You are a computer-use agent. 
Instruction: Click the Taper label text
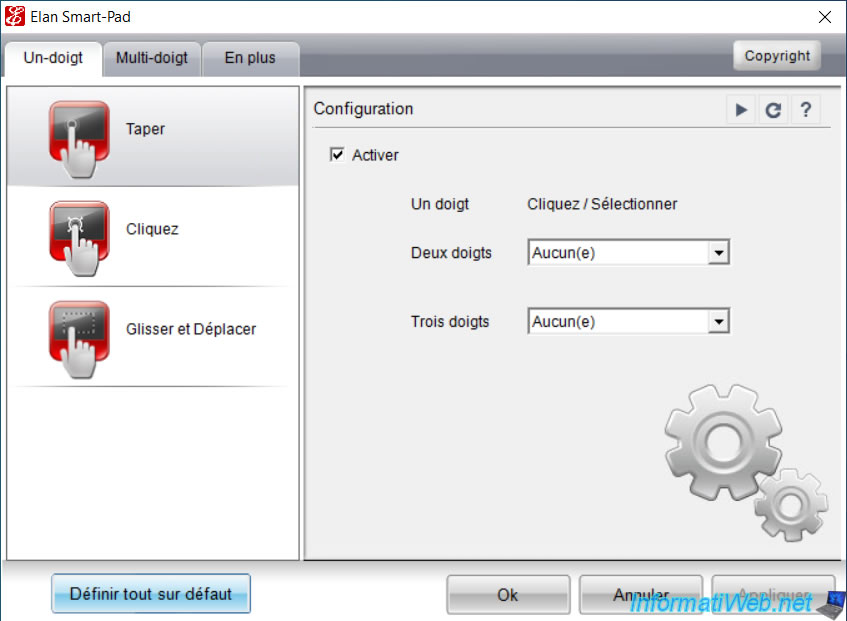tap(145, 129)
